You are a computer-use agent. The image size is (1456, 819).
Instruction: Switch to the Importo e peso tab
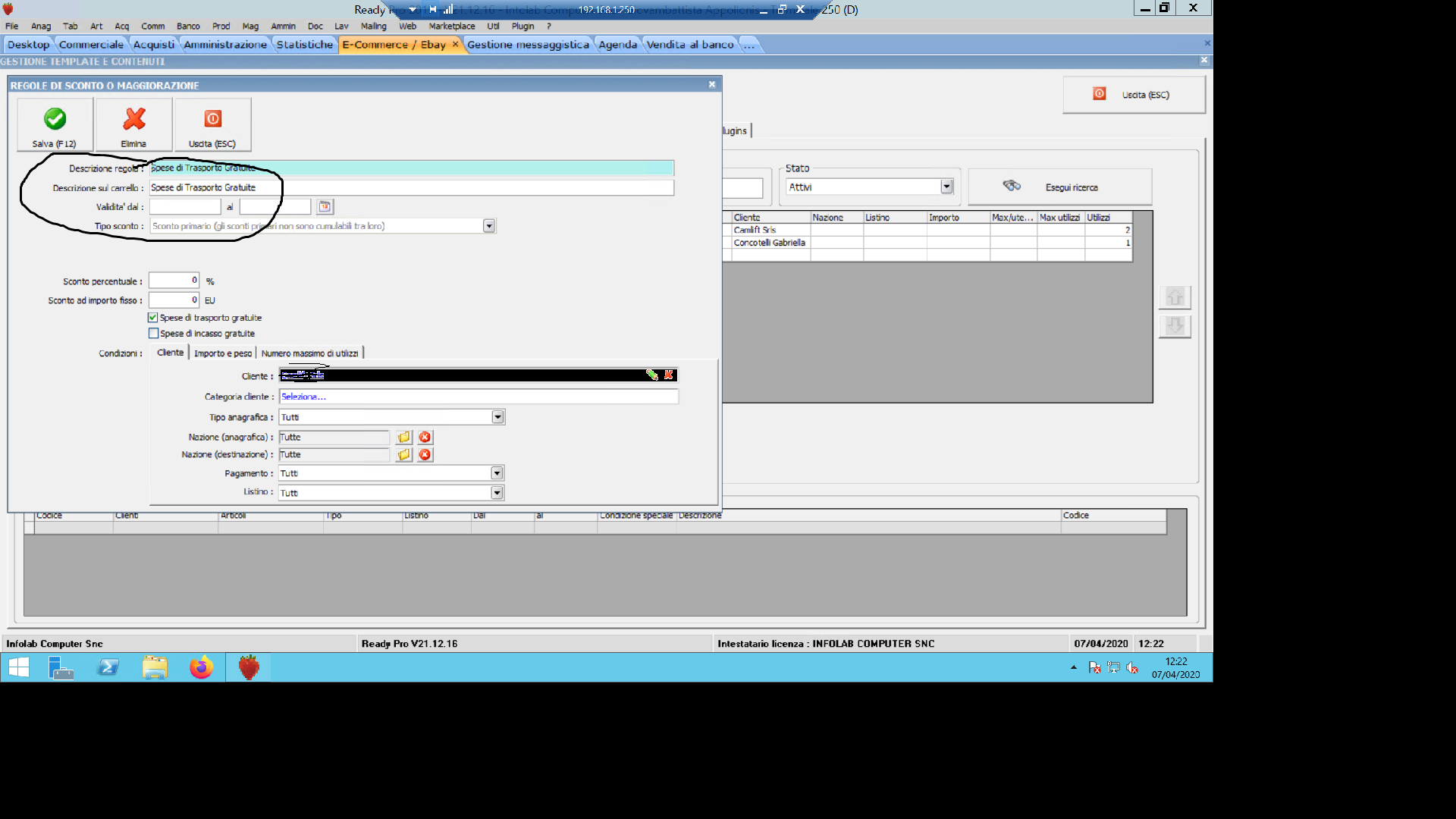222,353
